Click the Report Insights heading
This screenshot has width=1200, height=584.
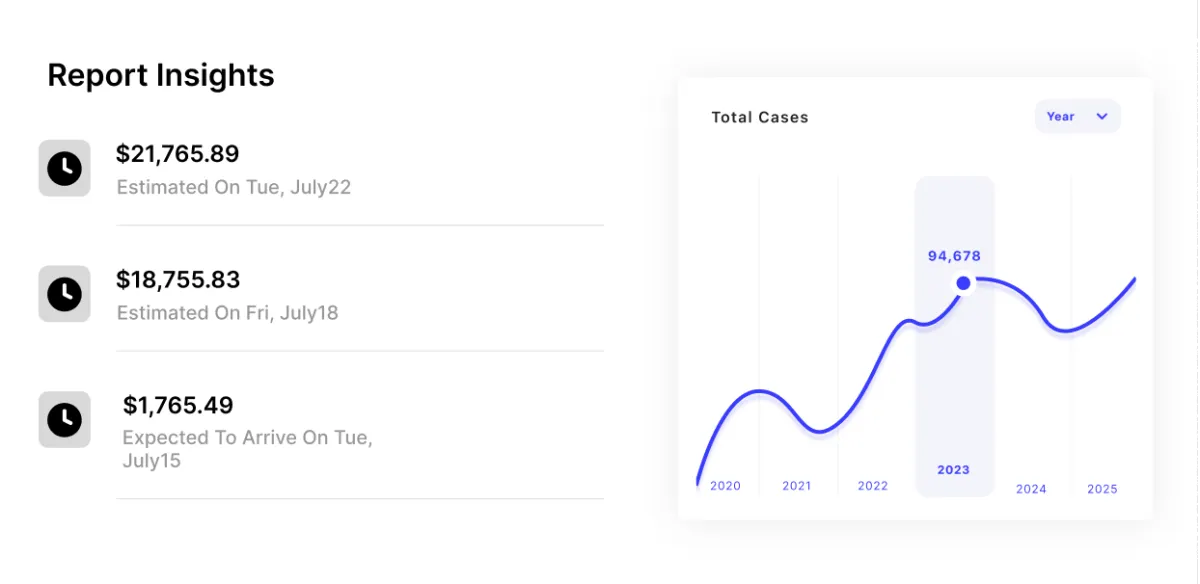pos(161,76)
